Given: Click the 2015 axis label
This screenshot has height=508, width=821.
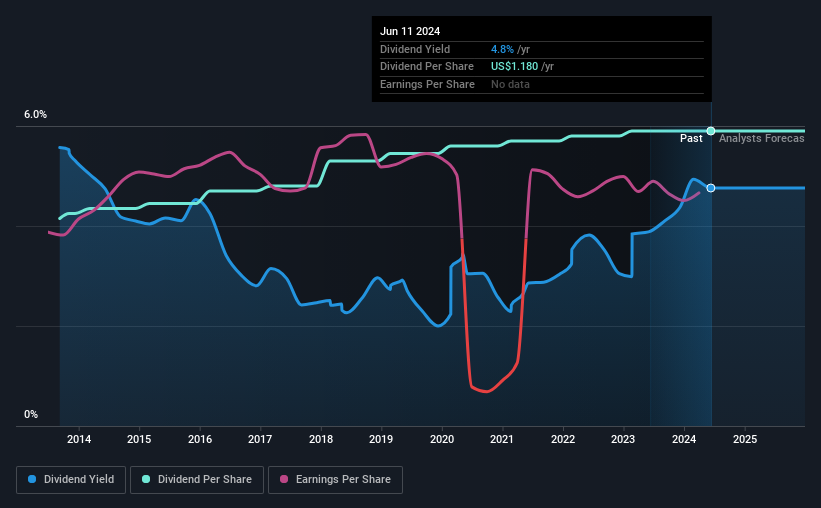Looking at the screenshot, I should (x=139, y=439).
